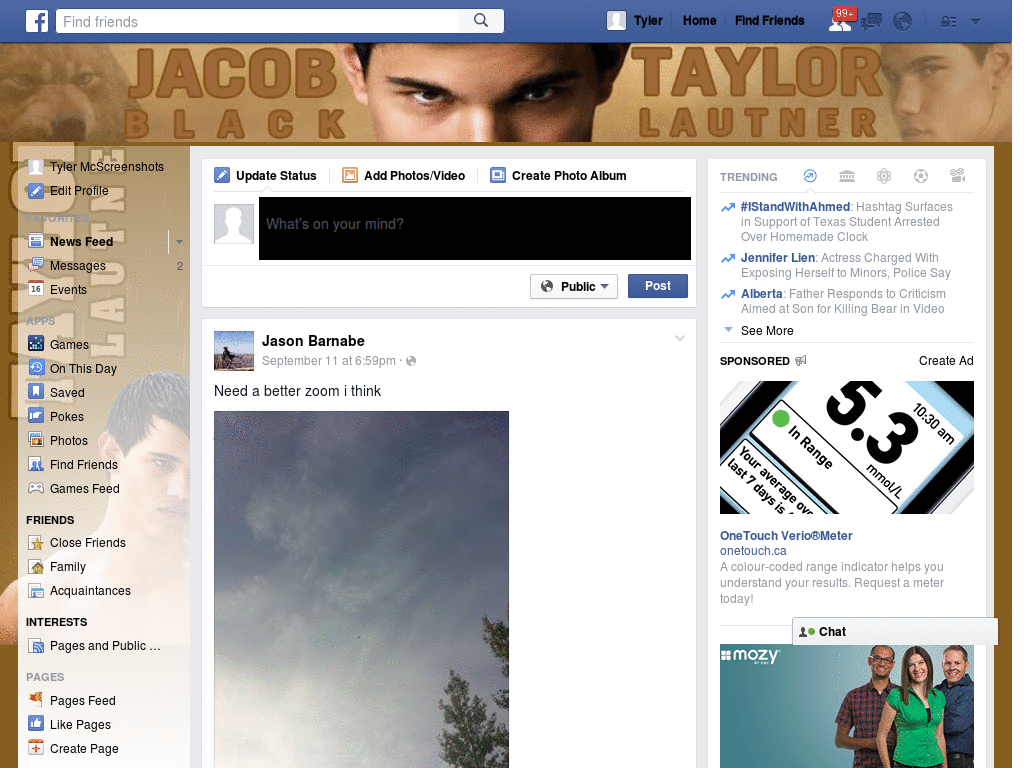Open Friend Requests from the top bar
1024x768 pixels.
click(x=838, y=22)
